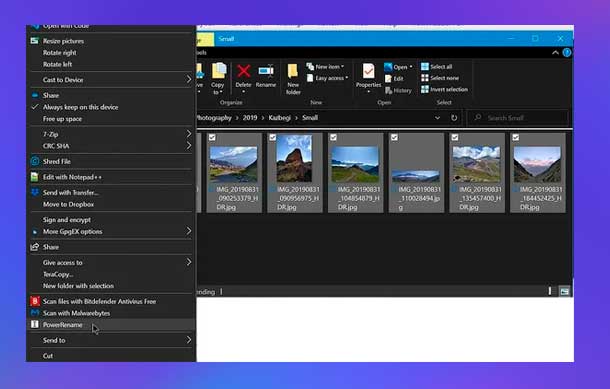This screenshot has height=389, width=610.
Task: Select the red rock formation thumbnail
Action: (294, 158)
